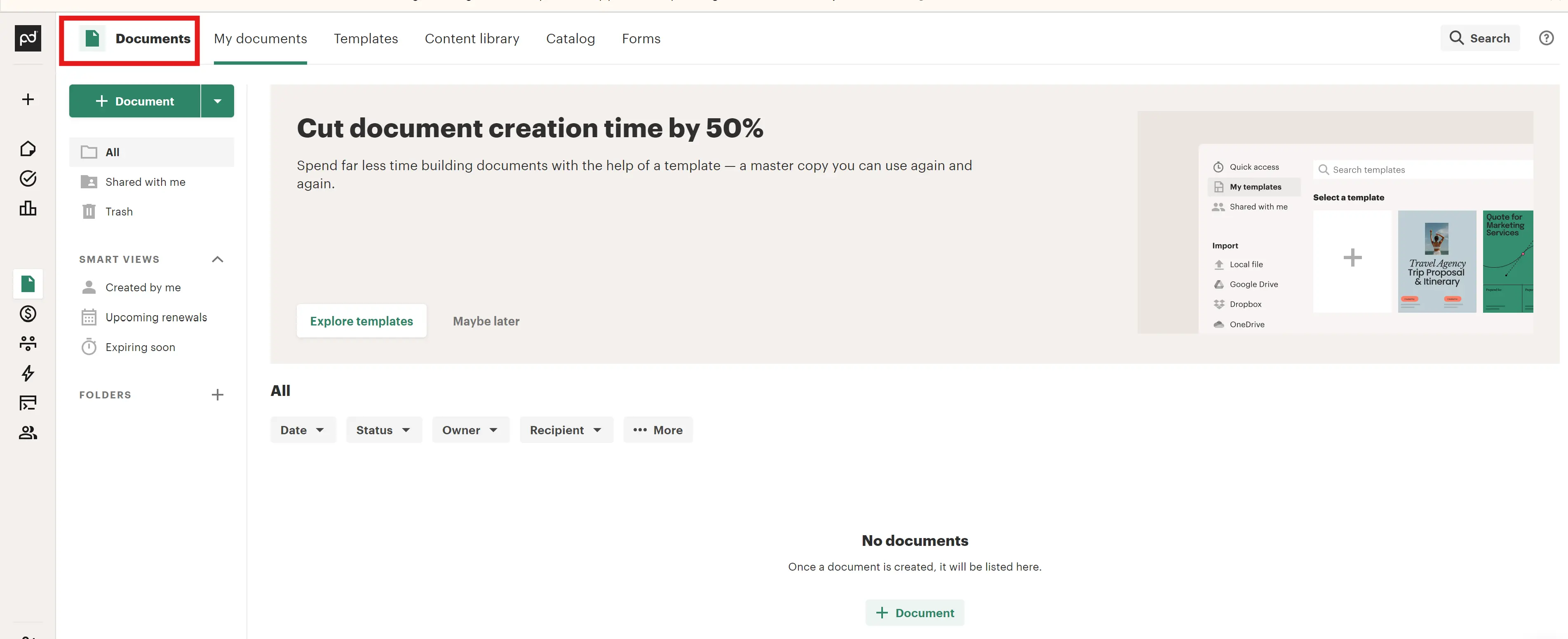1568x639 pixels.
Task: Switch to the Templates tab
Action: click(x=365, y=39)
